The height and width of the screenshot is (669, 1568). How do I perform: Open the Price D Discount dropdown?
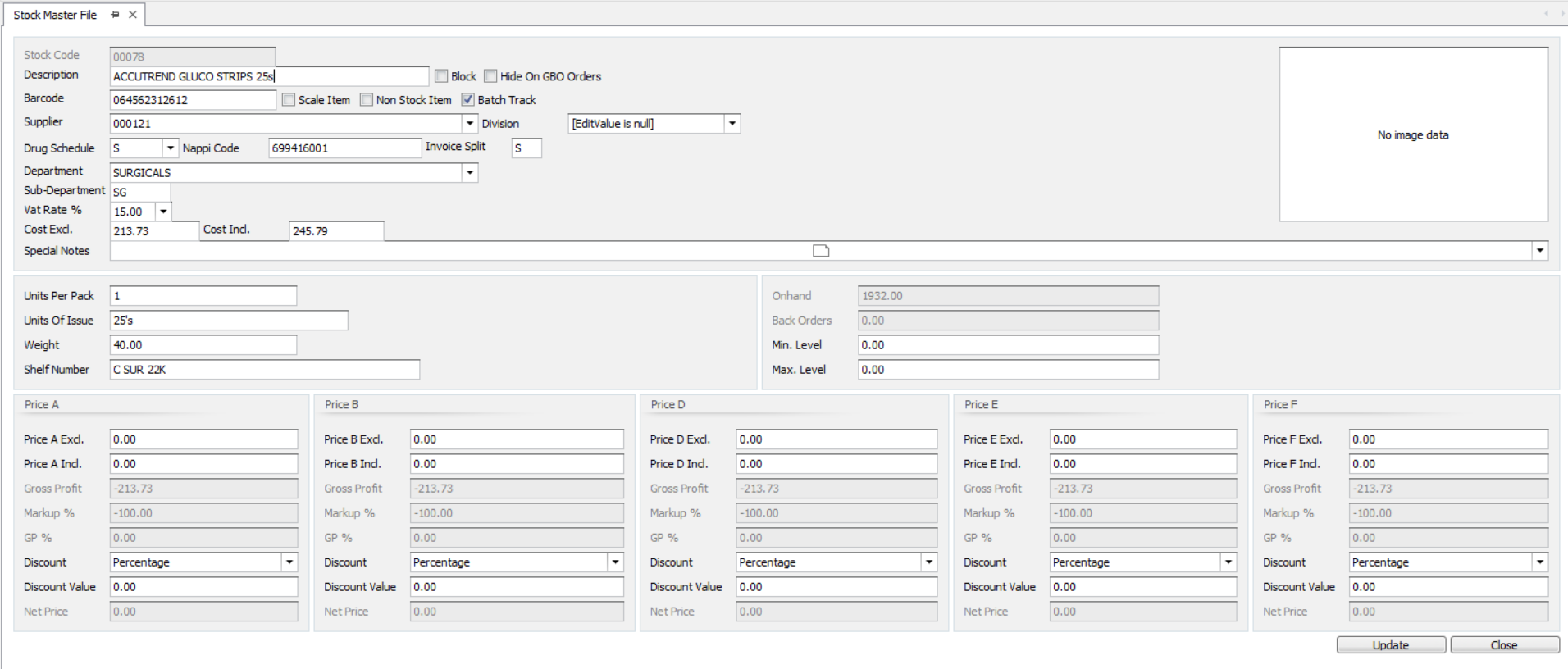coord(929,562)
